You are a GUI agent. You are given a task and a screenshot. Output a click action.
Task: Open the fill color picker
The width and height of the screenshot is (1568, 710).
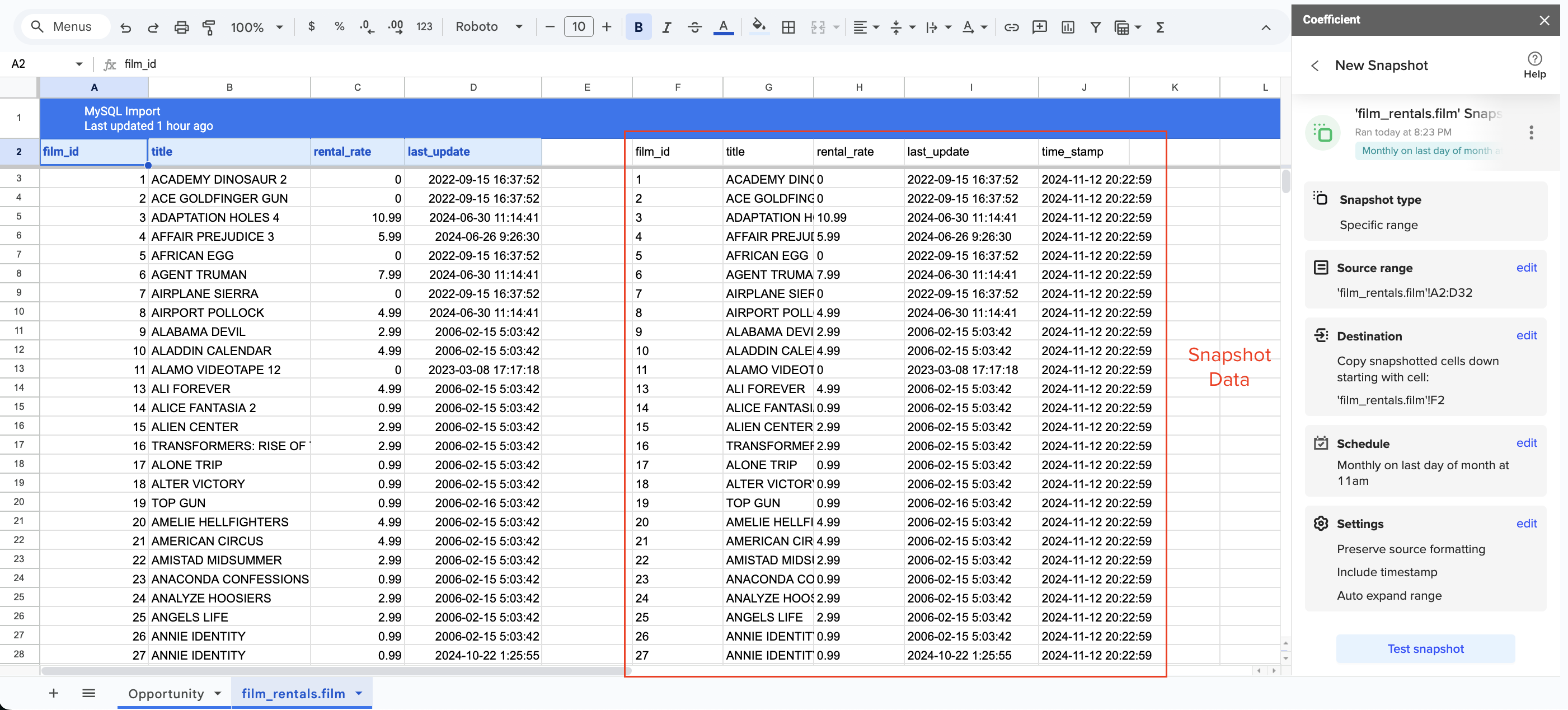tap(758, 27)
